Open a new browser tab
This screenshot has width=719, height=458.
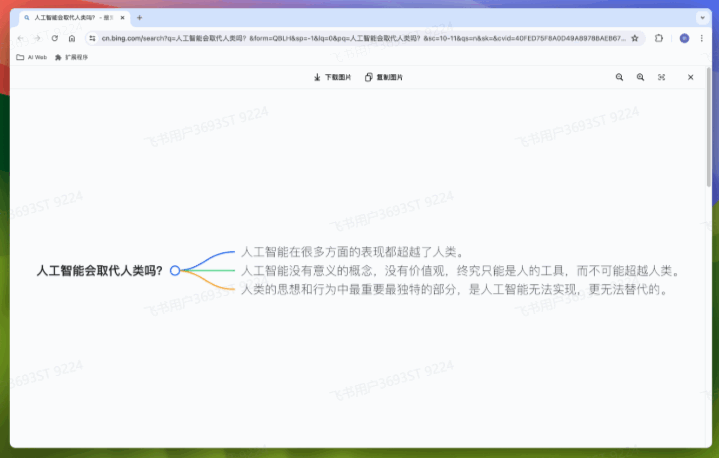click(x=139, y=17)
